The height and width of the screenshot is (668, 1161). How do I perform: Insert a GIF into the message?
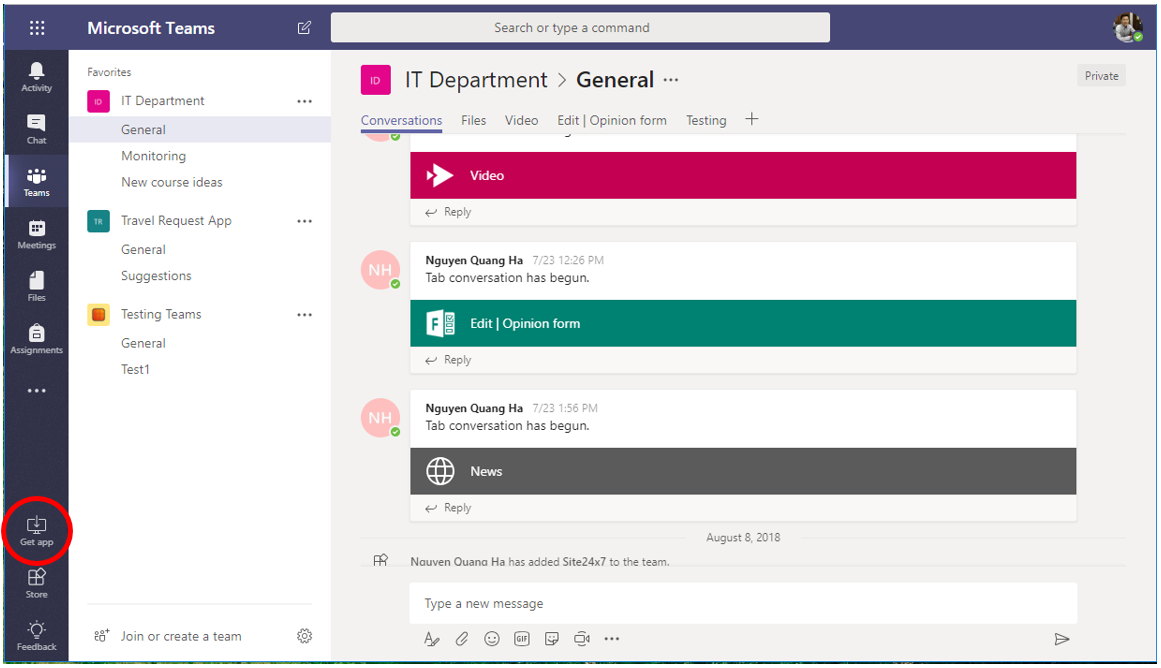521,638
